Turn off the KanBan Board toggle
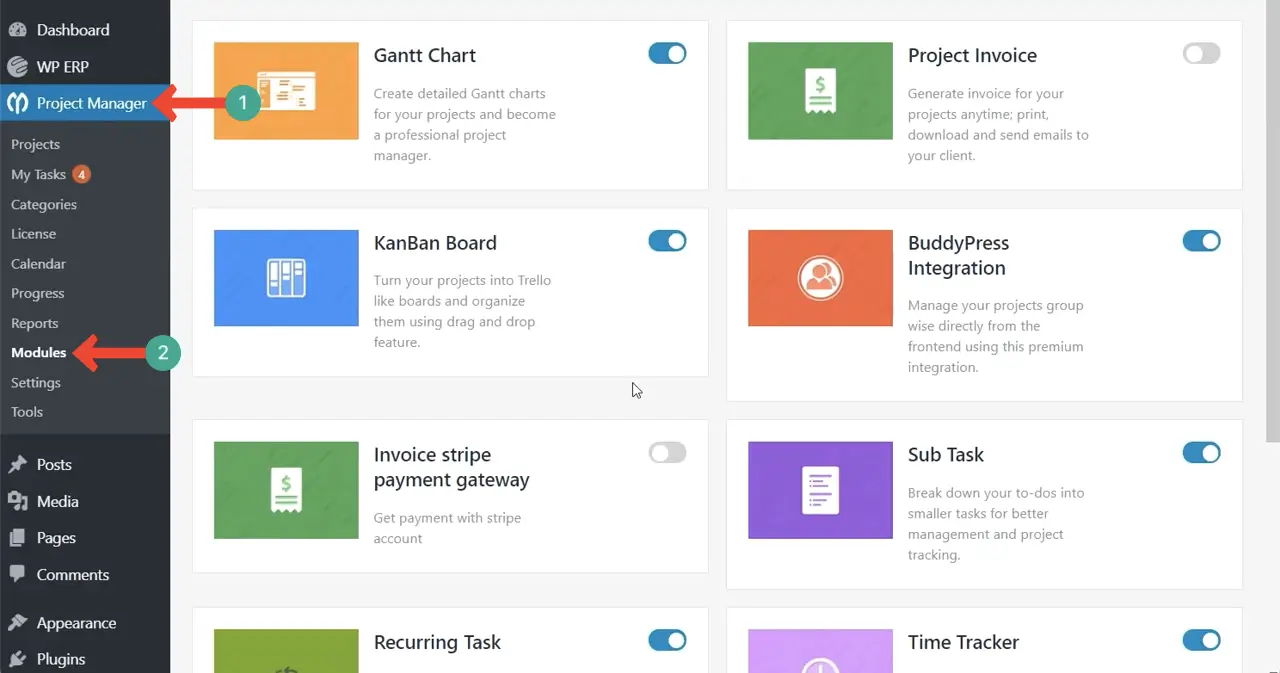 pyautogui.click(x=667, y=241)
